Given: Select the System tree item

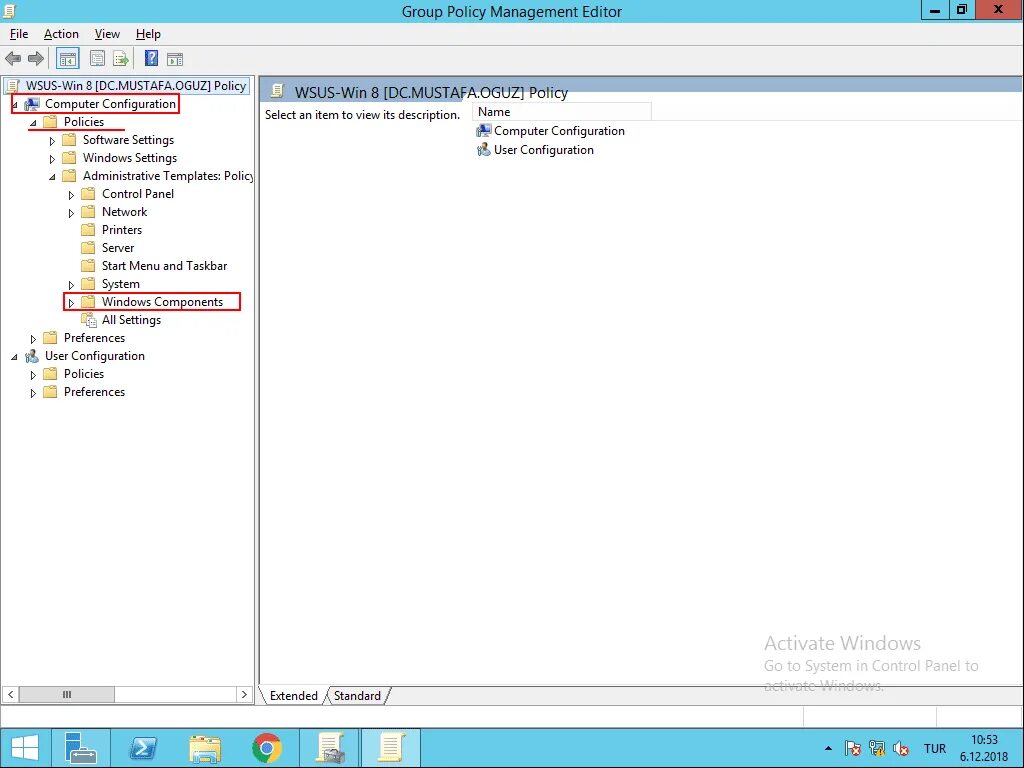Looking at the screenshot, I should [x=121, y=284].
